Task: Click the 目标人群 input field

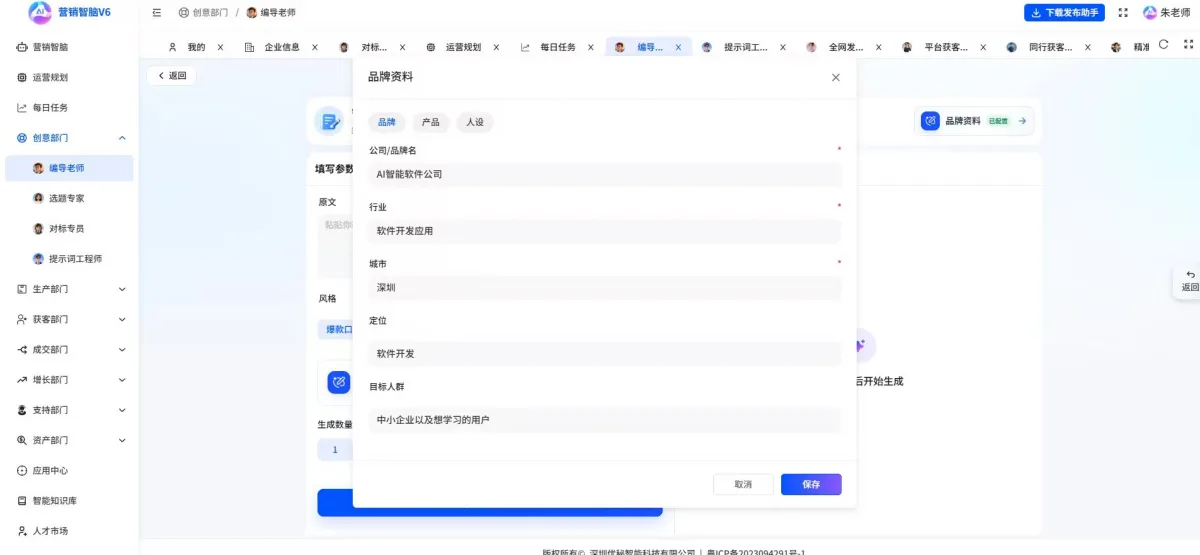Action: point(605,420)
